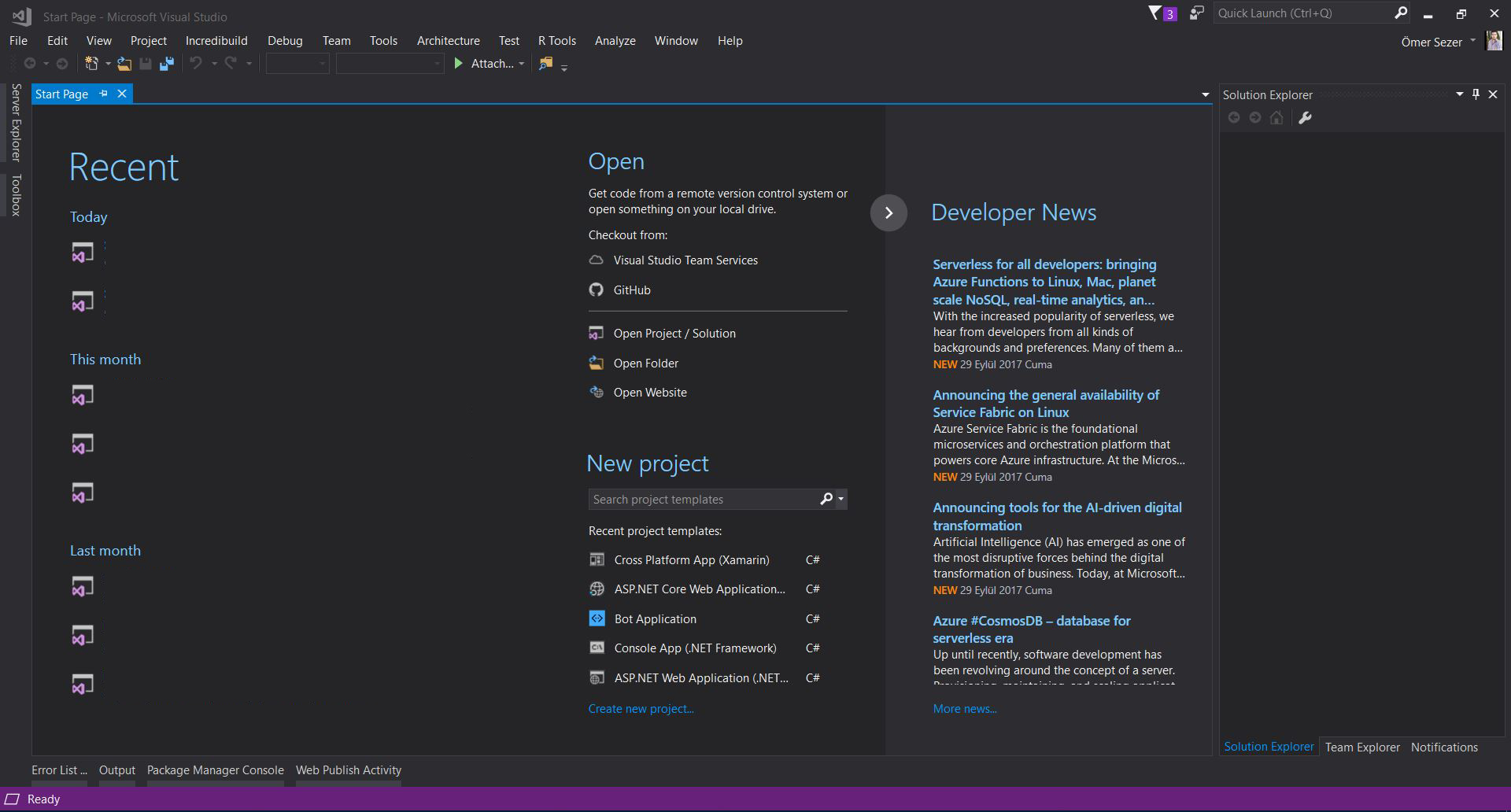
Task: Click the Open File toolbar icon
Action: point(124,64)
